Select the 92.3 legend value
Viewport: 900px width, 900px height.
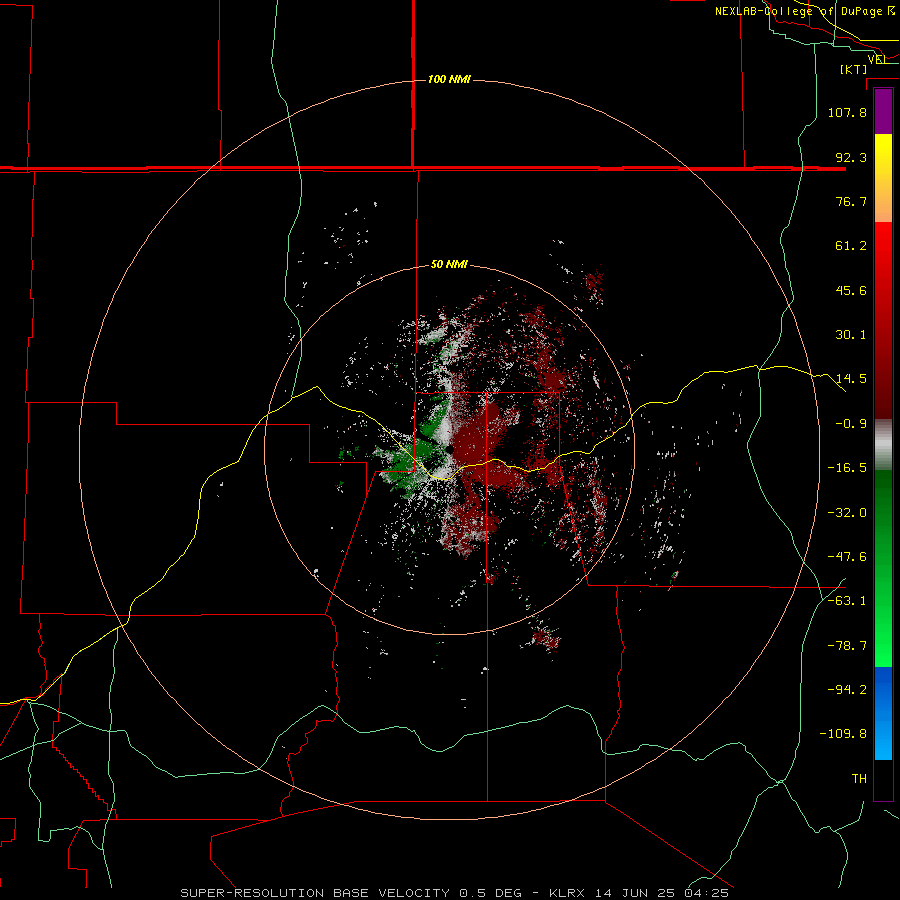(851, 157)
